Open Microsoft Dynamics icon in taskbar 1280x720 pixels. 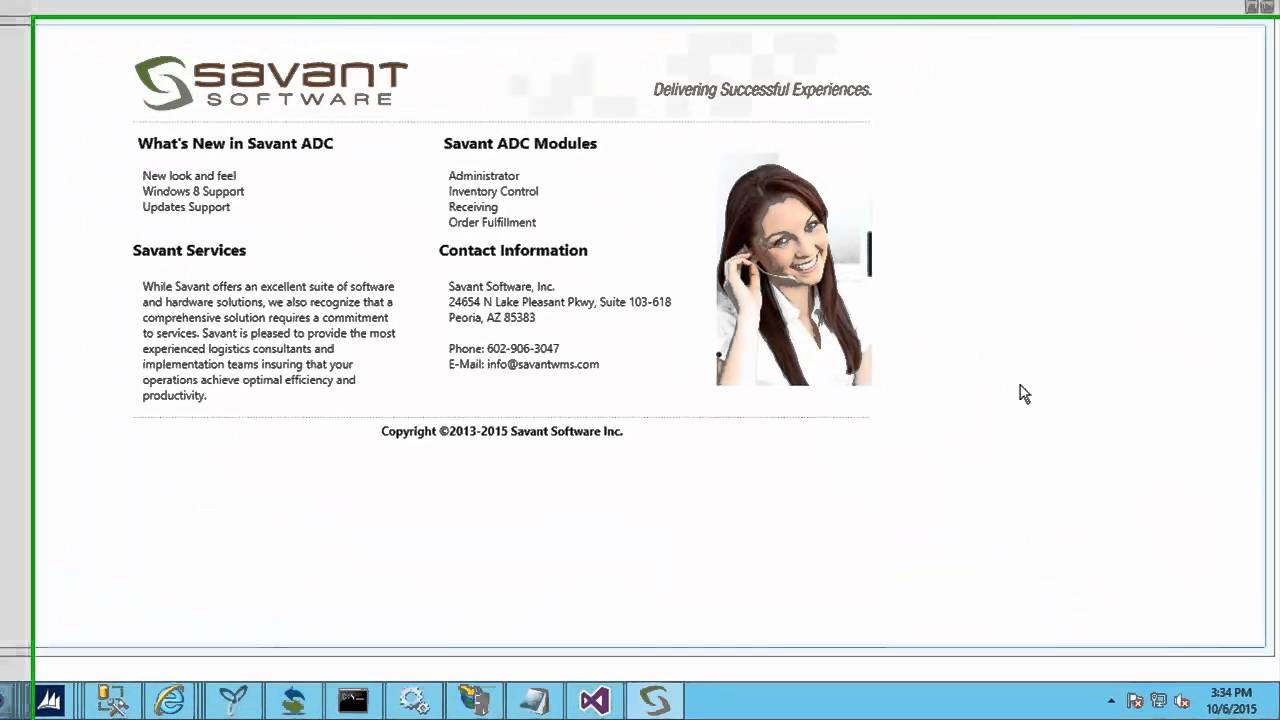[x=49, y=701]
